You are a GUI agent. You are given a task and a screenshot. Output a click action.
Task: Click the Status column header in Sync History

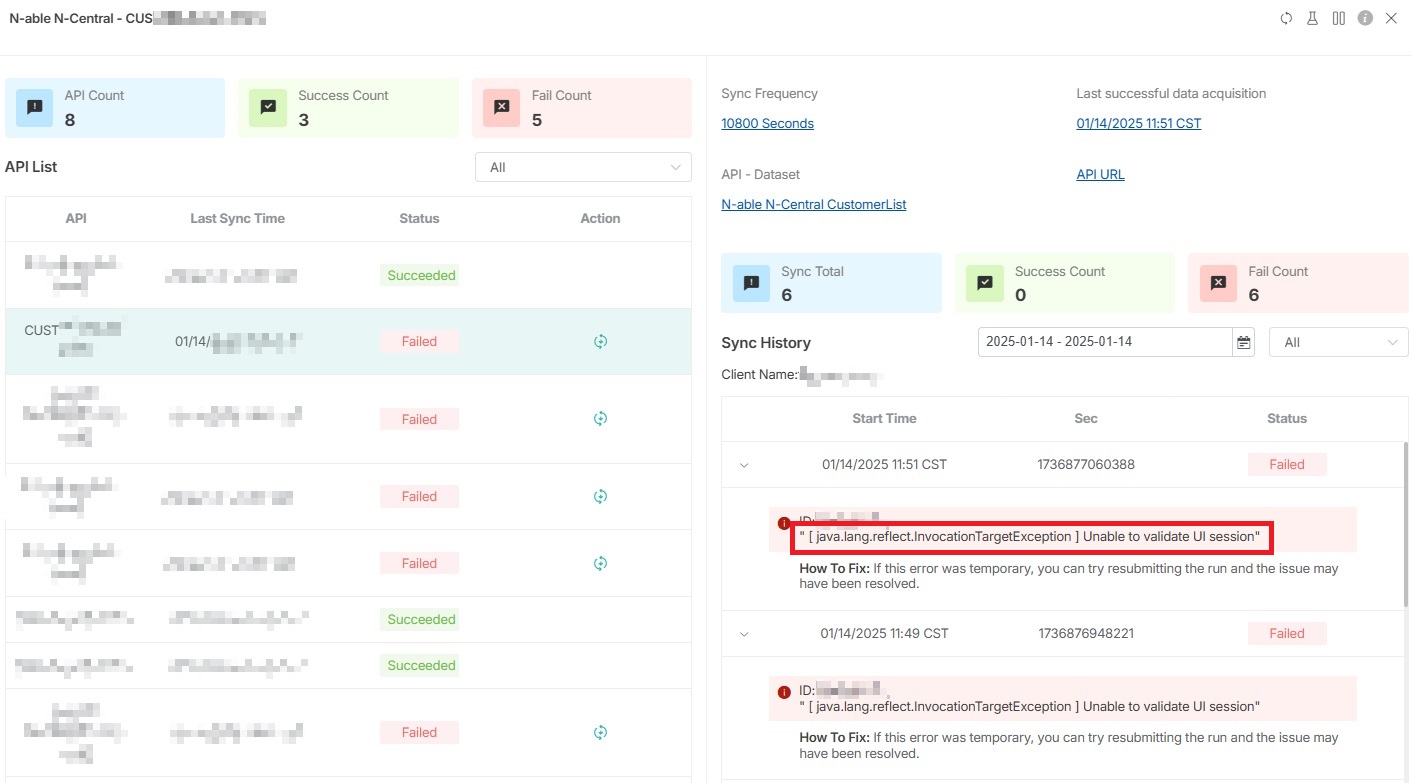click(1286, 418)
